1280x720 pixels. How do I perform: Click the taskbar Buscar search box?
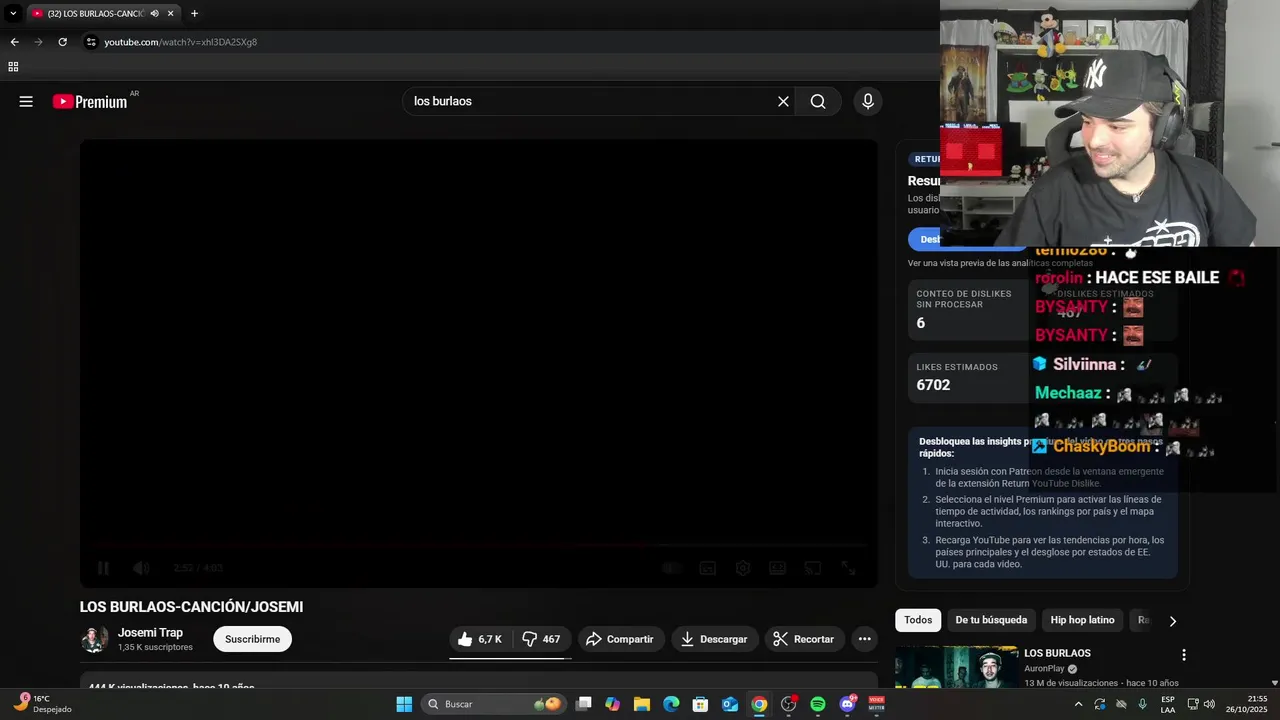[493, 704]
